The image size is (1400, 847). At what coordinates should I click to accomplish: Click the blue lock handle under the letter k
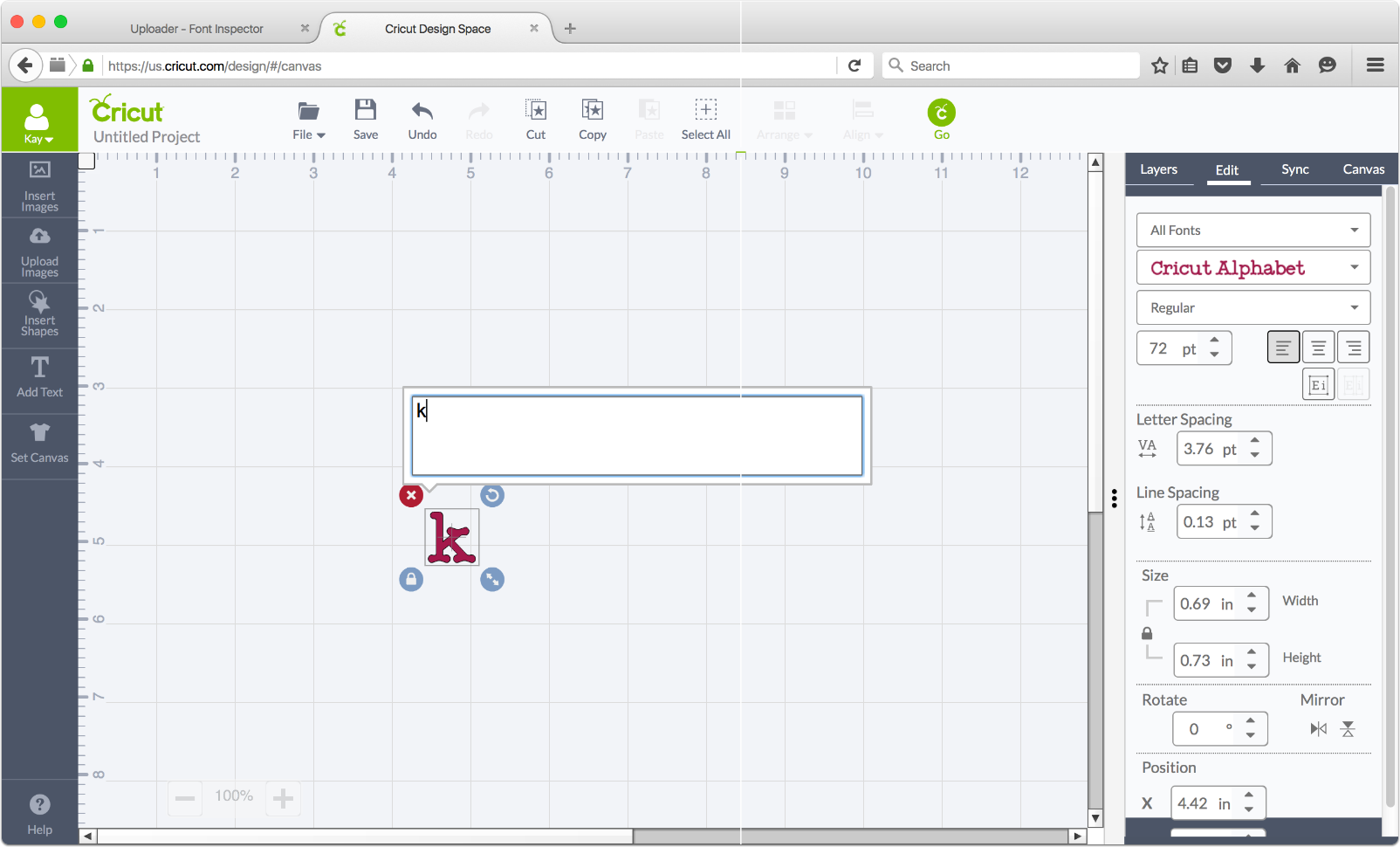pos(411,579)
